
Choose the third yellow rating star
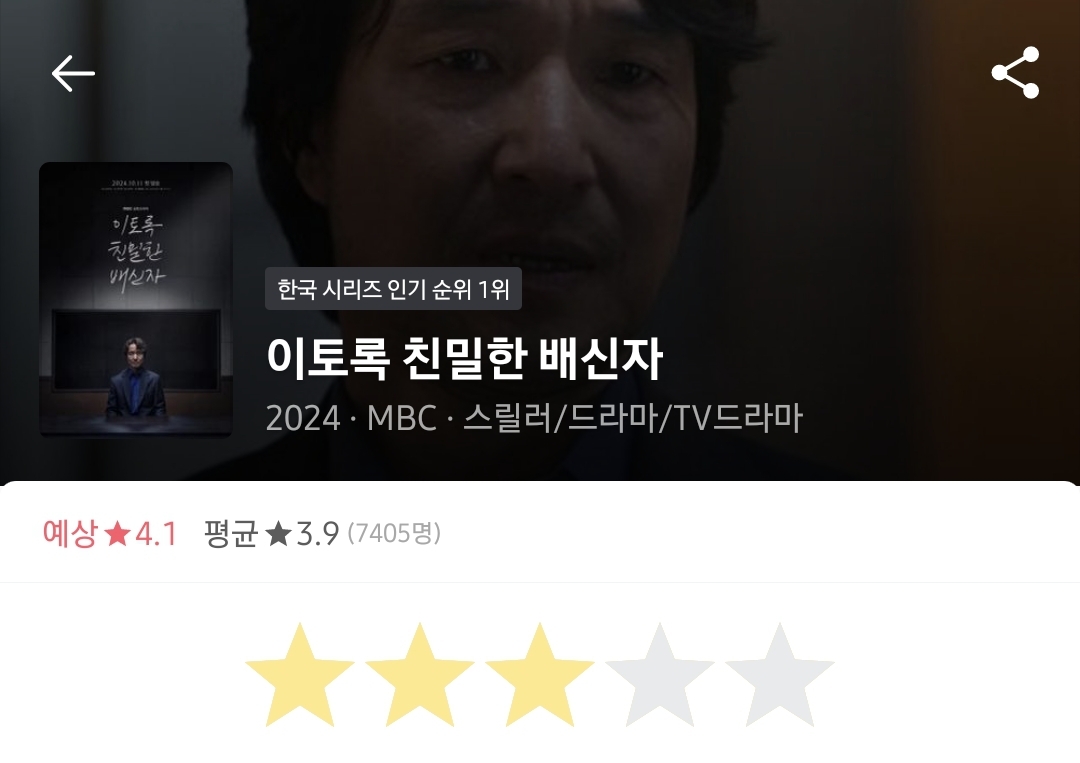click(539, 675)
